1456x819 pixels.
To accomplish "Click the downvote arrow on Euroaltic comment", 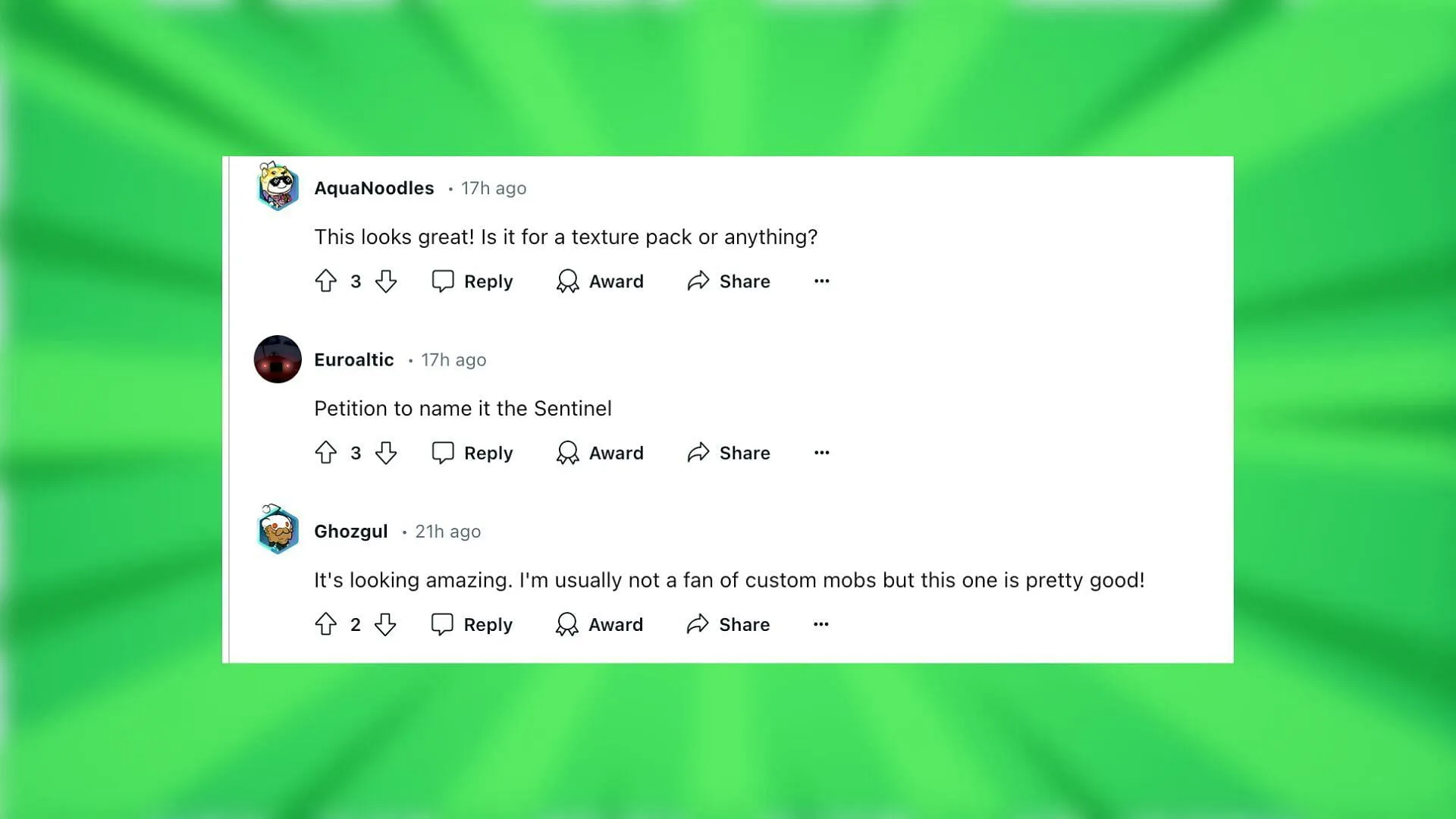I will pos(385,453).
